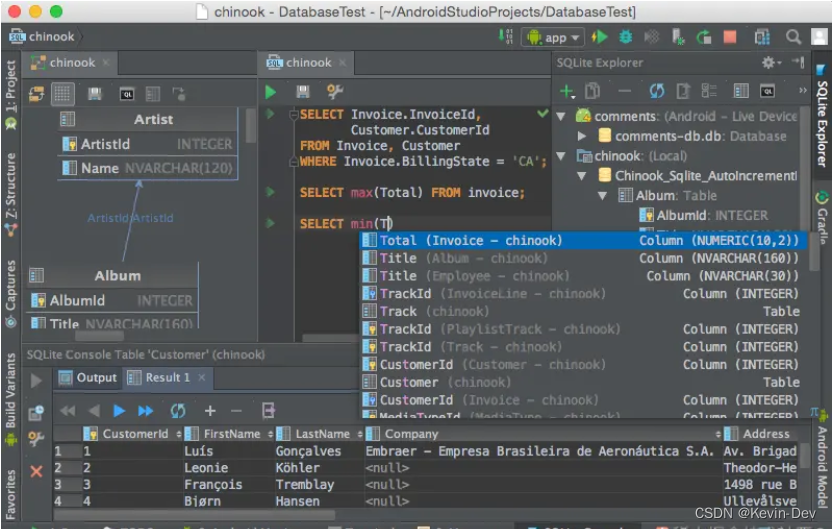The image size is (832, 529).
Task: Click the grid view icon in diagram toolbar
Action: 62,94
